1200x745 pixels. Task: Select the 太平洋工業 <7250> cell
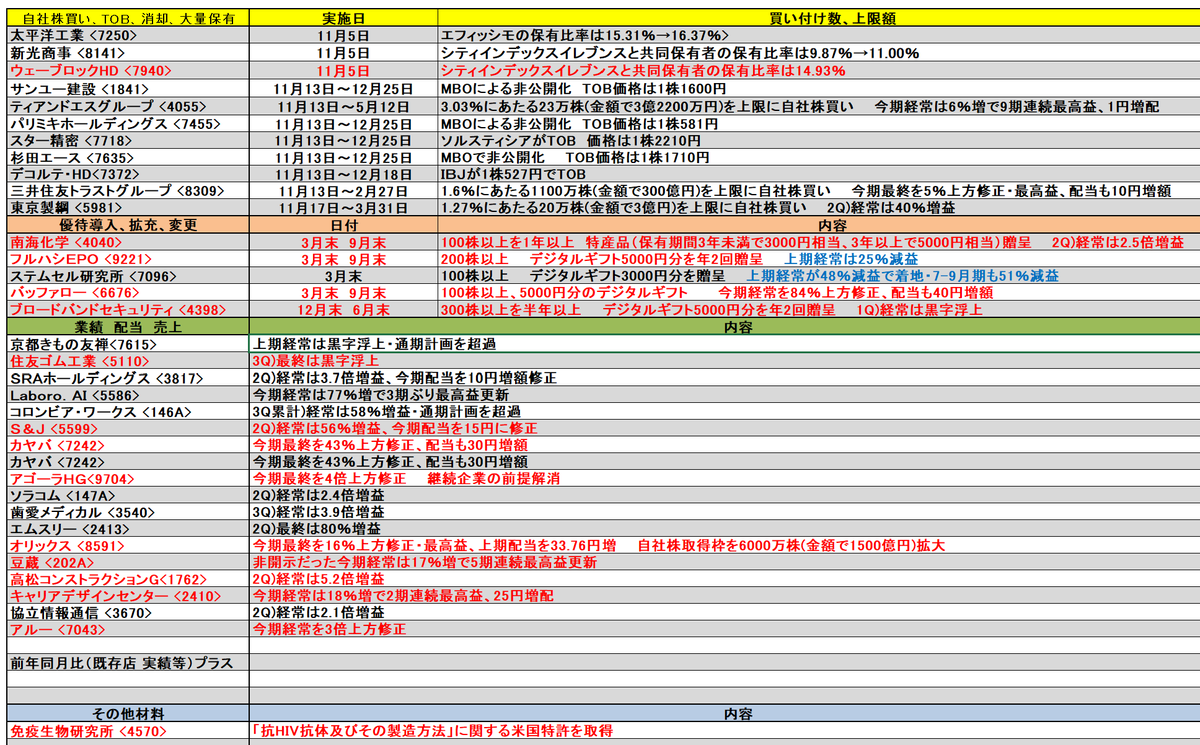[x=127, y=35]
